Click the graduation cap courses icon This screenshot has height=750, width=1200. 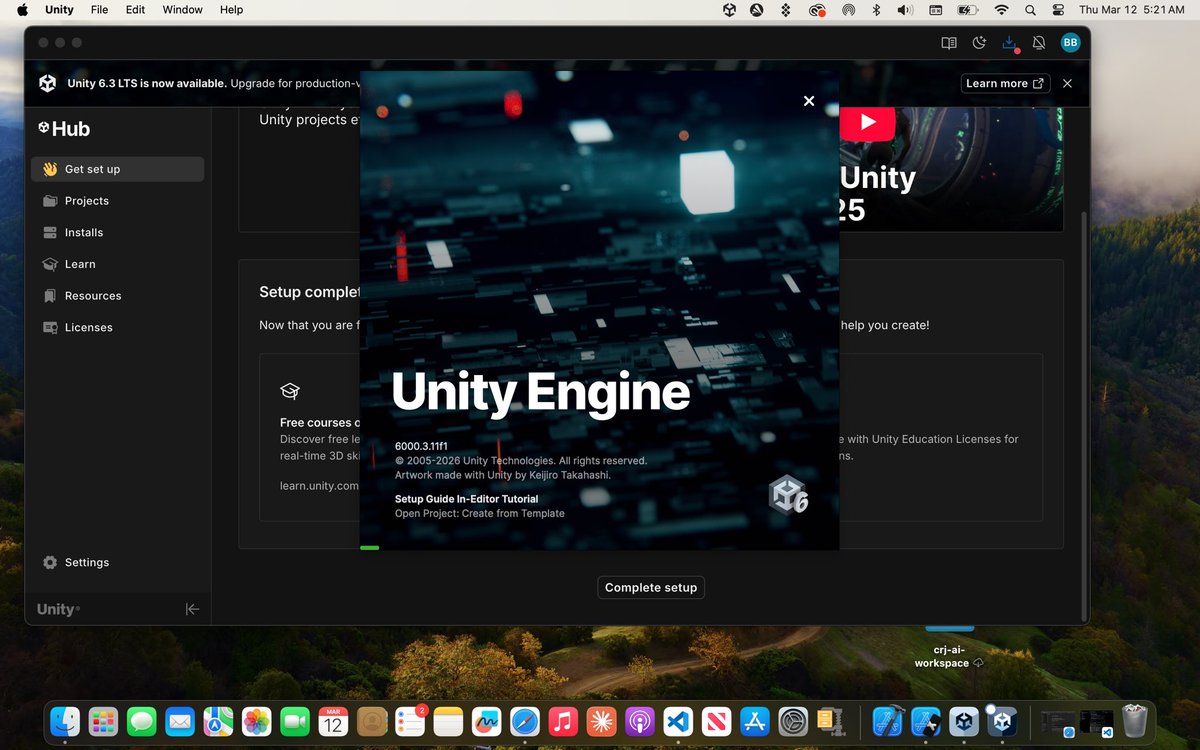click(x=290, y=391)
